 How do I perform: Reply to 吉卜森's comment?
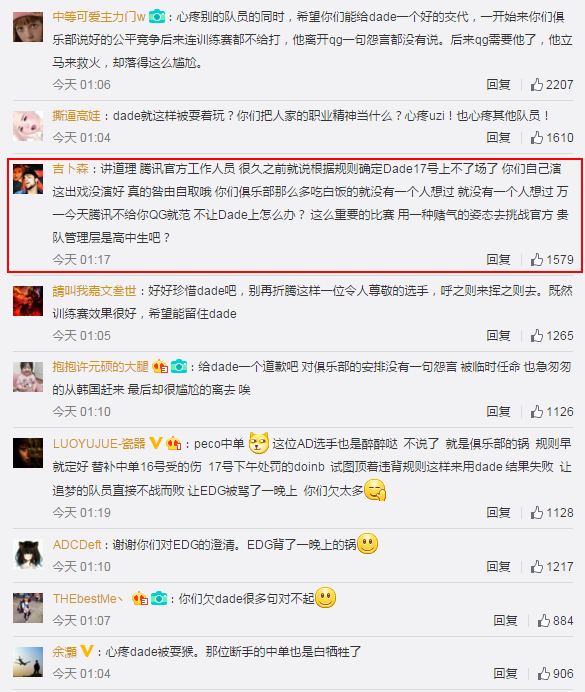coord(499,260)
